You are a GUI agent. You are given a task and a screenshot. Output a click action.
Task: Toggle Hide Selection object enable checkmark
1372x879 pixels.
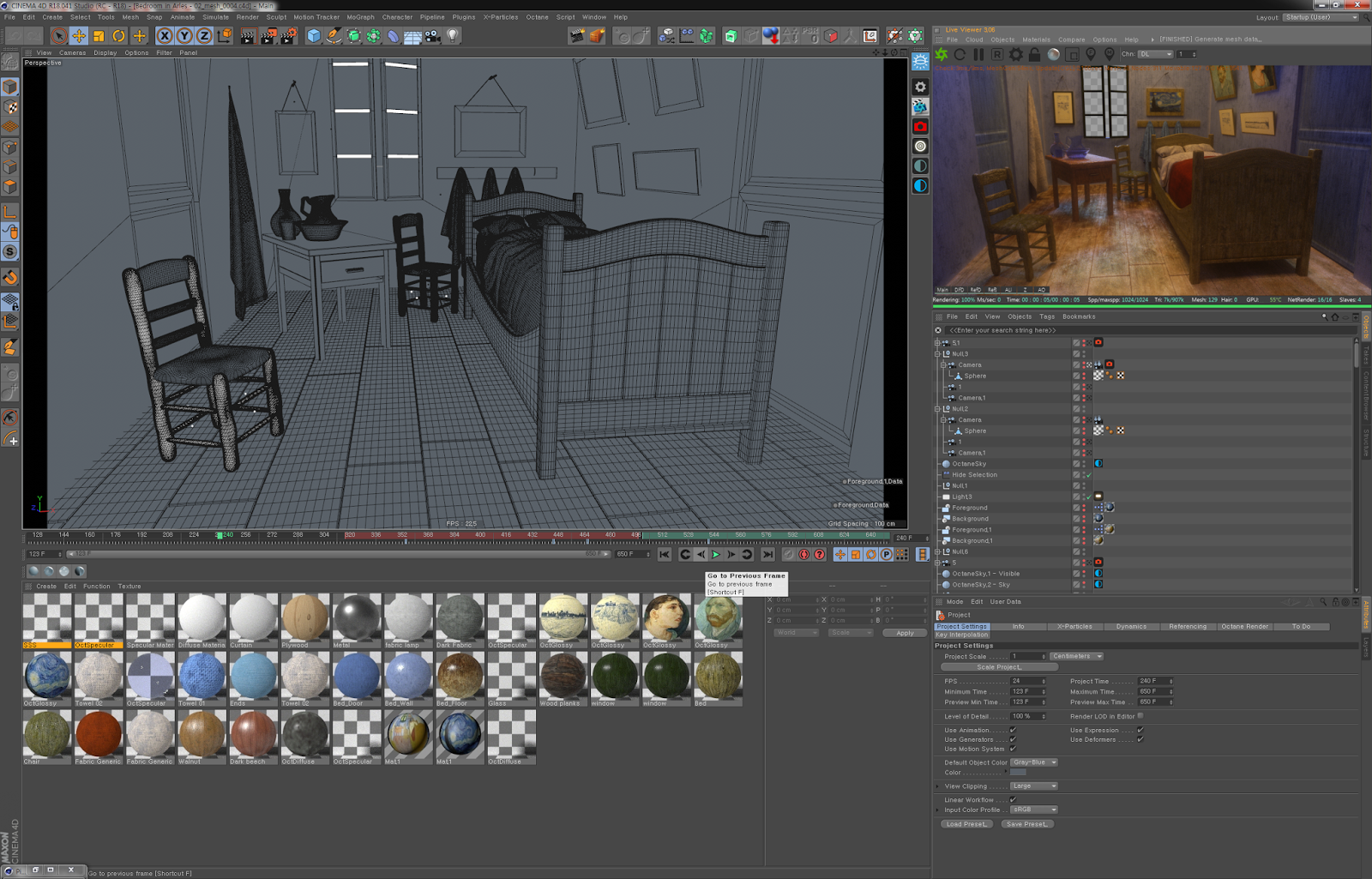1089,475
